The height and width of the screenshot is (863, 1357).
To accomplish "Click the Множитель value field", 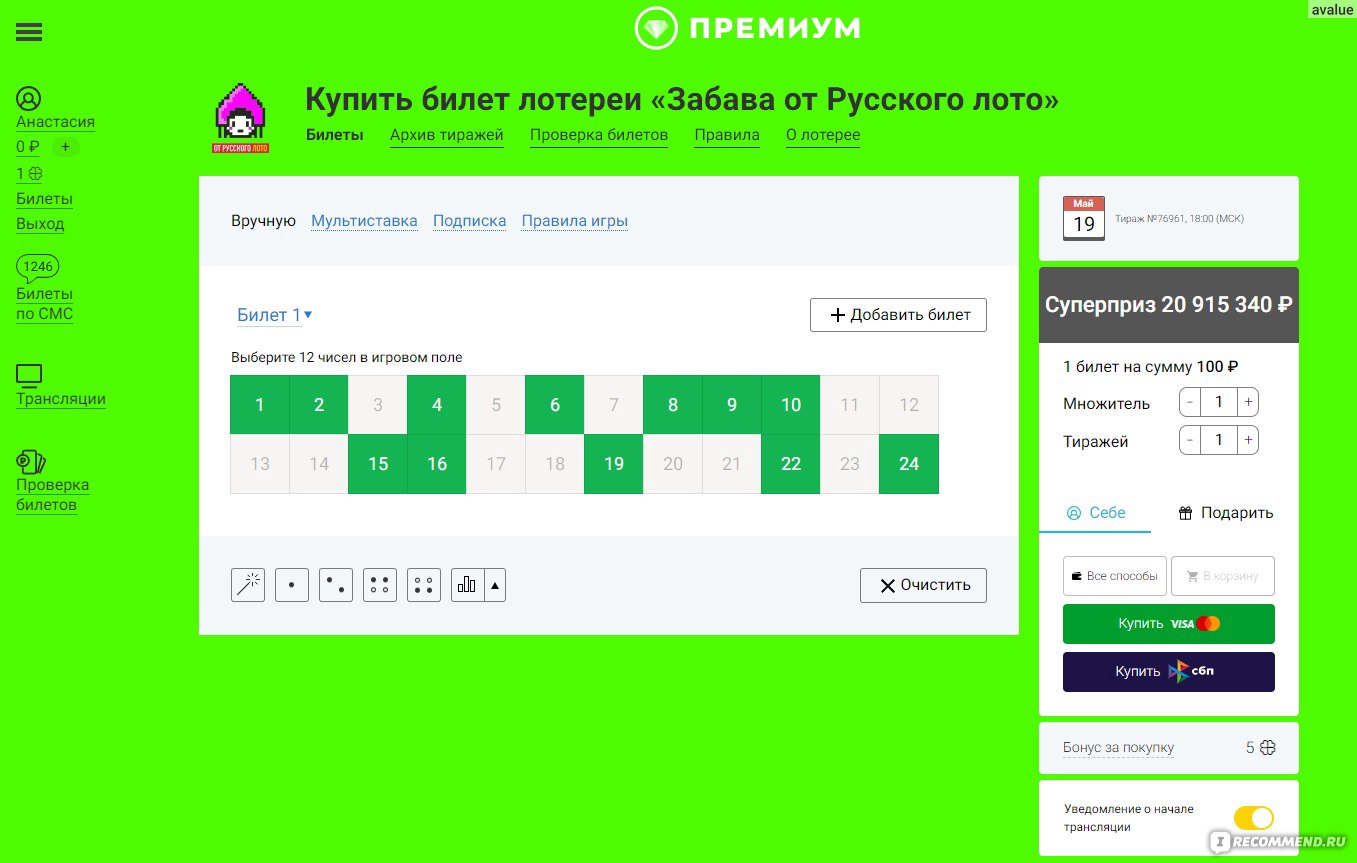I will [1219, 403].
